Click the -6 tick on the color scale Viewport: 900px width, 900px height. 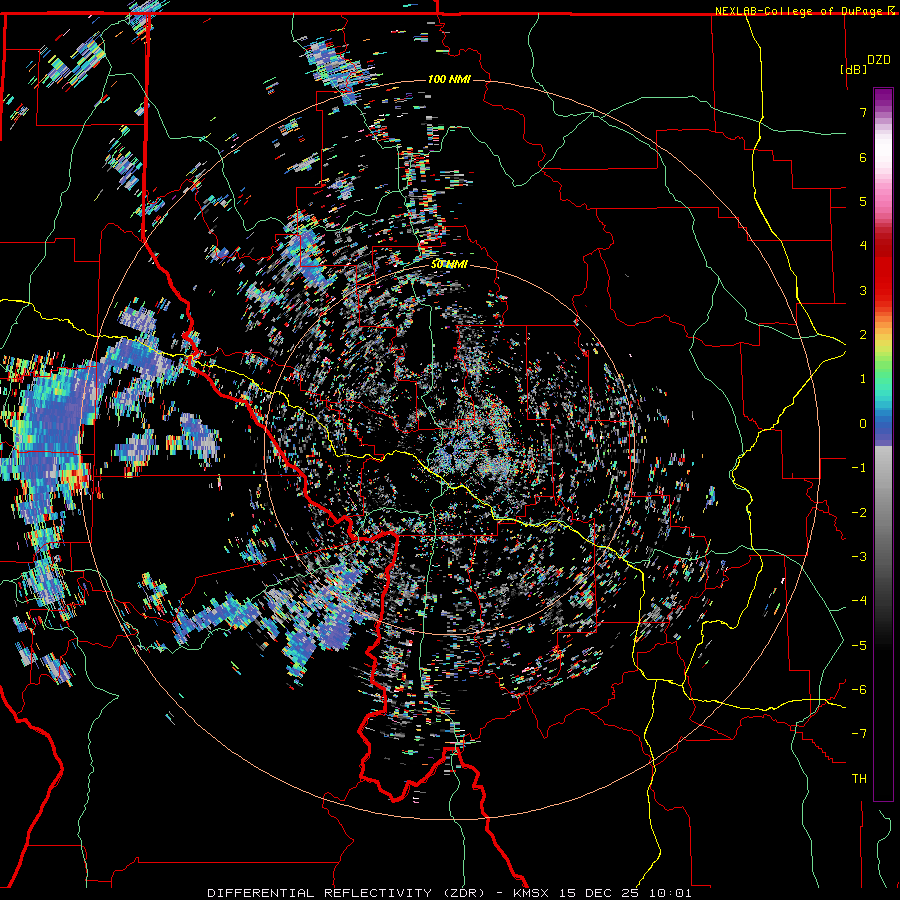tap(859, 690)
